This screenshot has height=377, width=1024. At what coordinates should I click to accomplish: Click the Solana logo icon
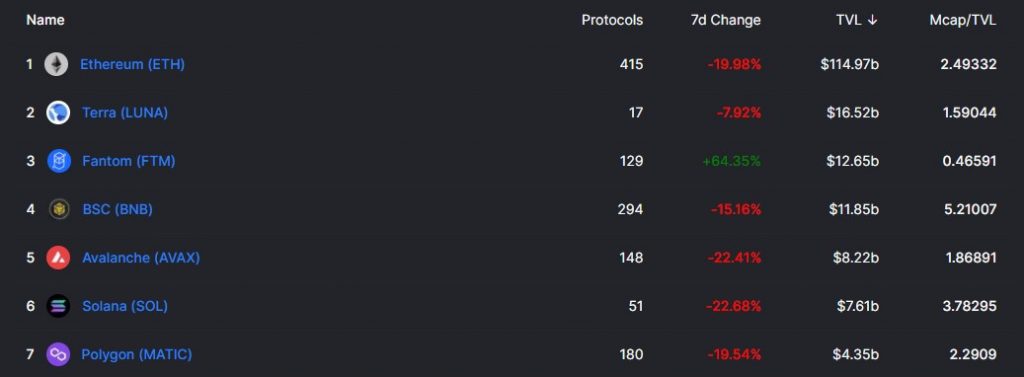pos(58,306)
